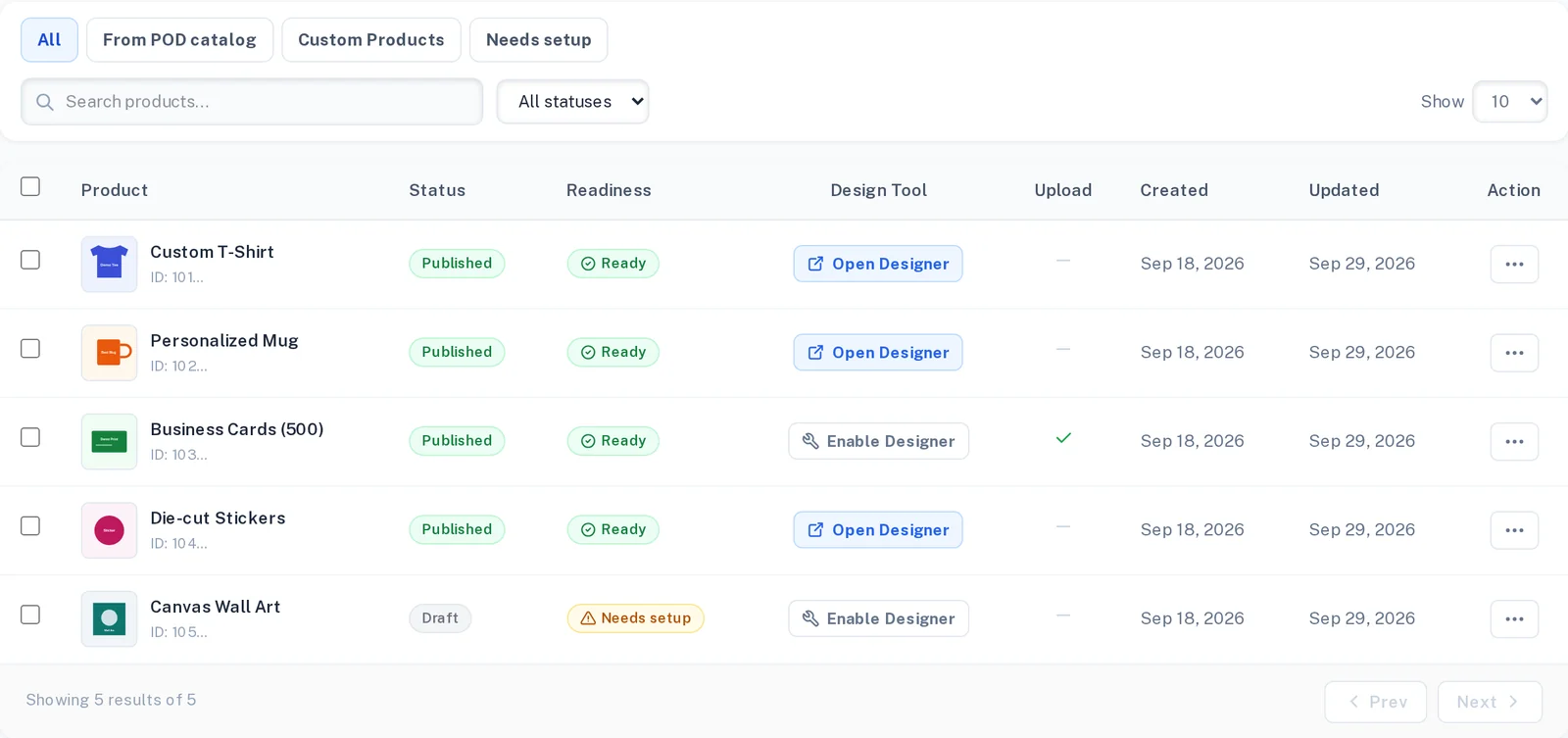
Task: Open Designer for Personalized Mug
Action: tap(878, 353)
